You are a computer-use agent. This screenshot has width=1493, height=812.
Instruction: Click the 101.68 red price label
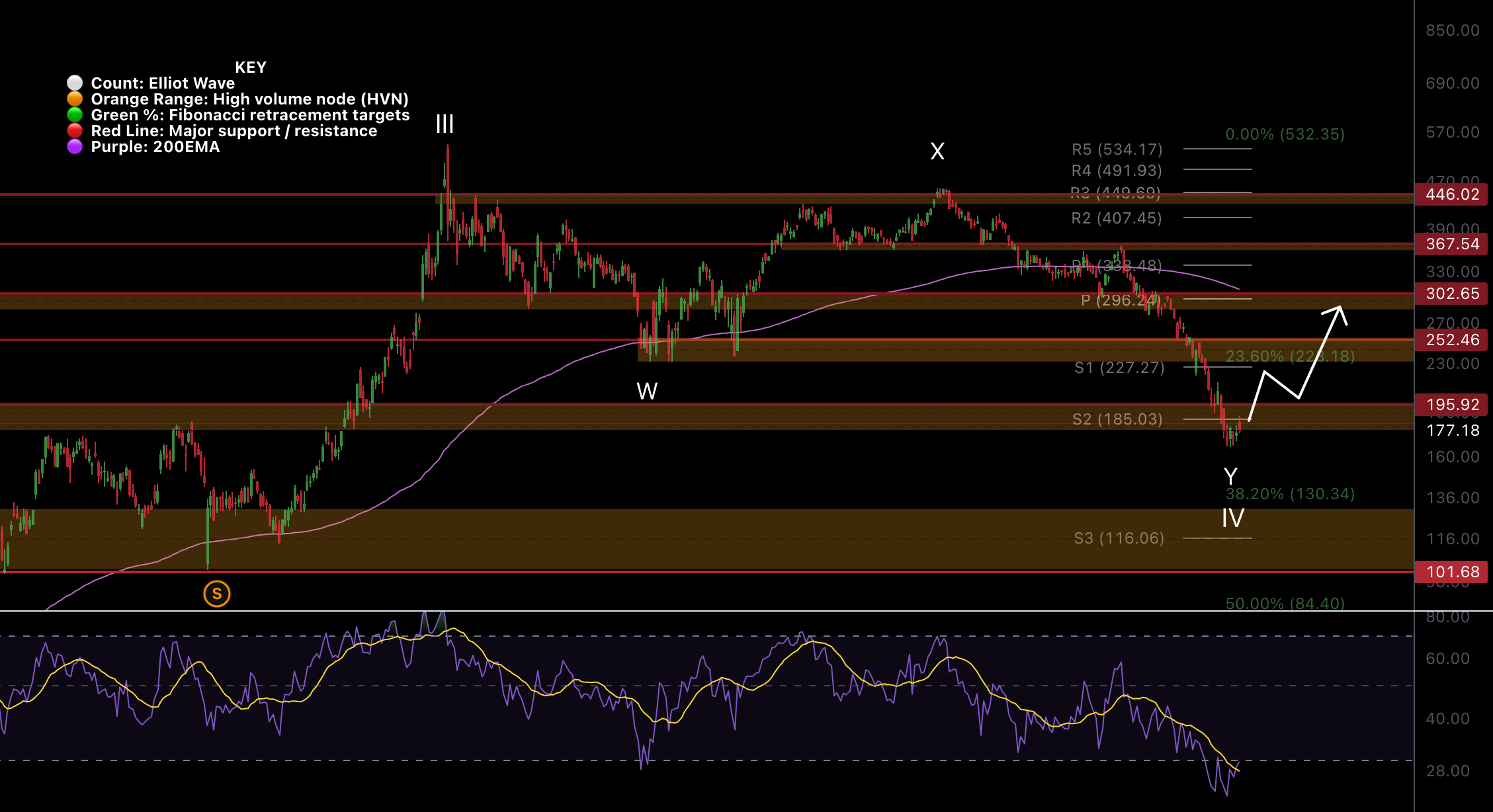point(1452,572)
